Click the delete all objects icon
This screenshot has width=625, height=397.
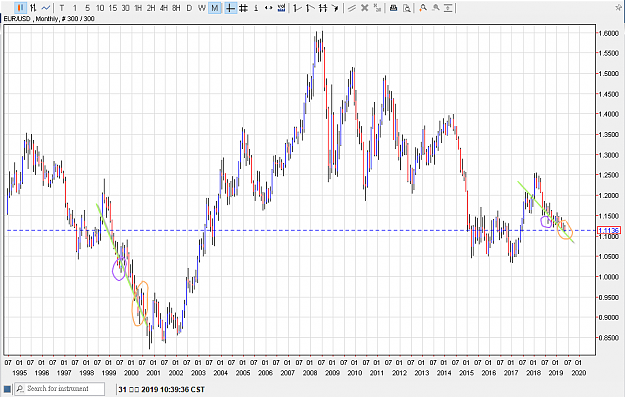coord(377,8)
